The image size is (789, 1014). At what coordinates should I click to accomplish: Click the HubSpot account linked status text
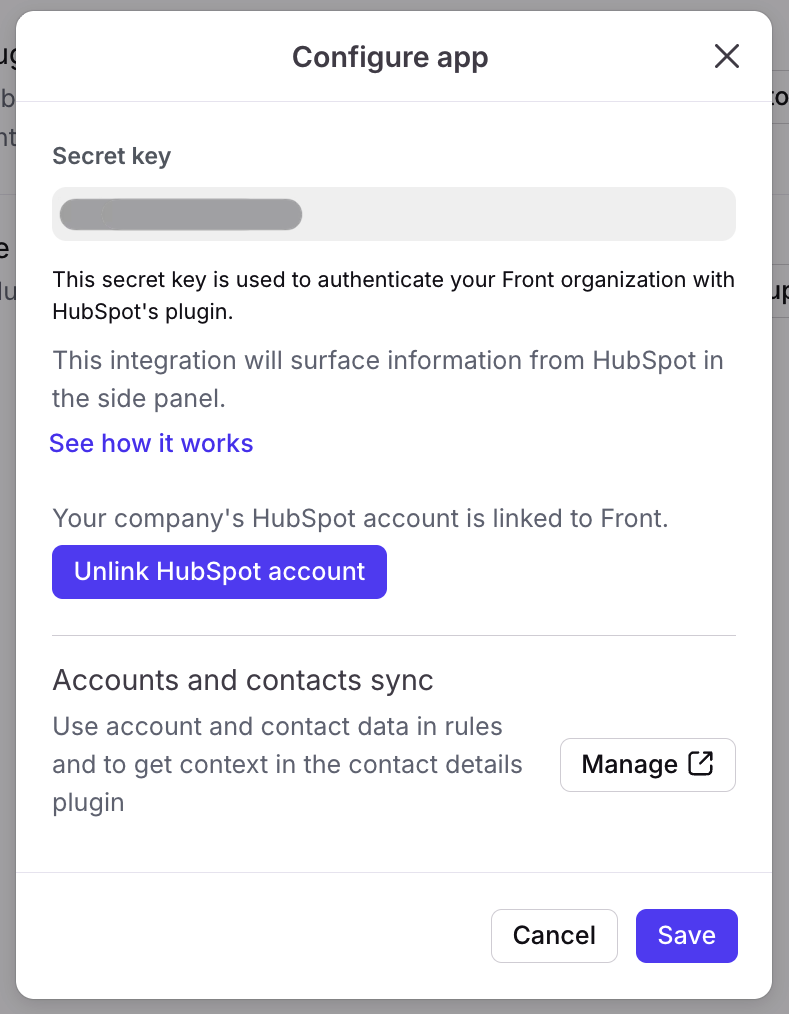coord(360,518)
